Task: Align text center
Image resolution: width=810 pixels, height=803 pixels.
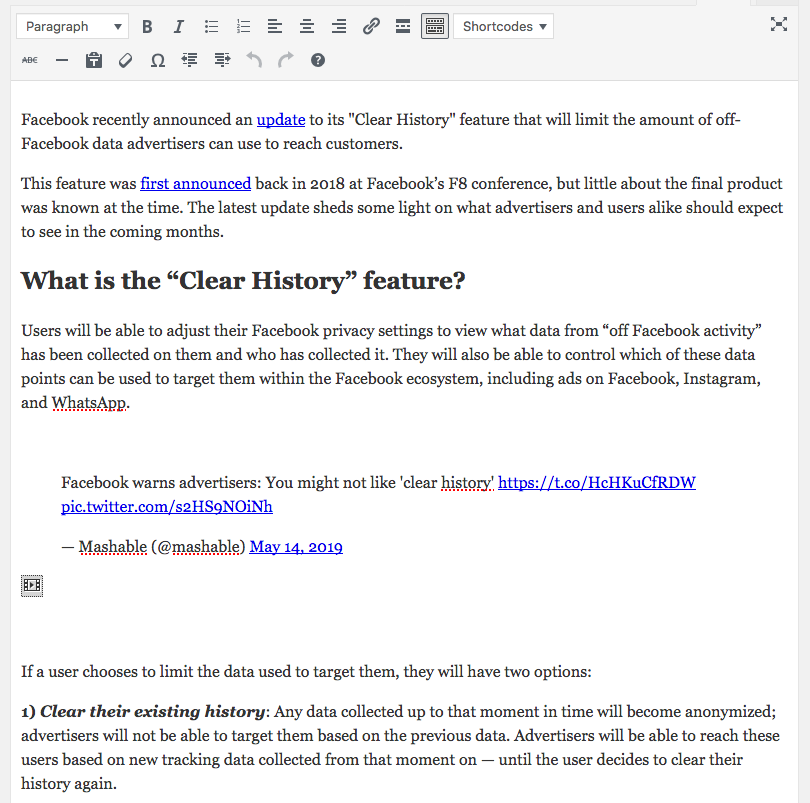Action: coord(307,26)
